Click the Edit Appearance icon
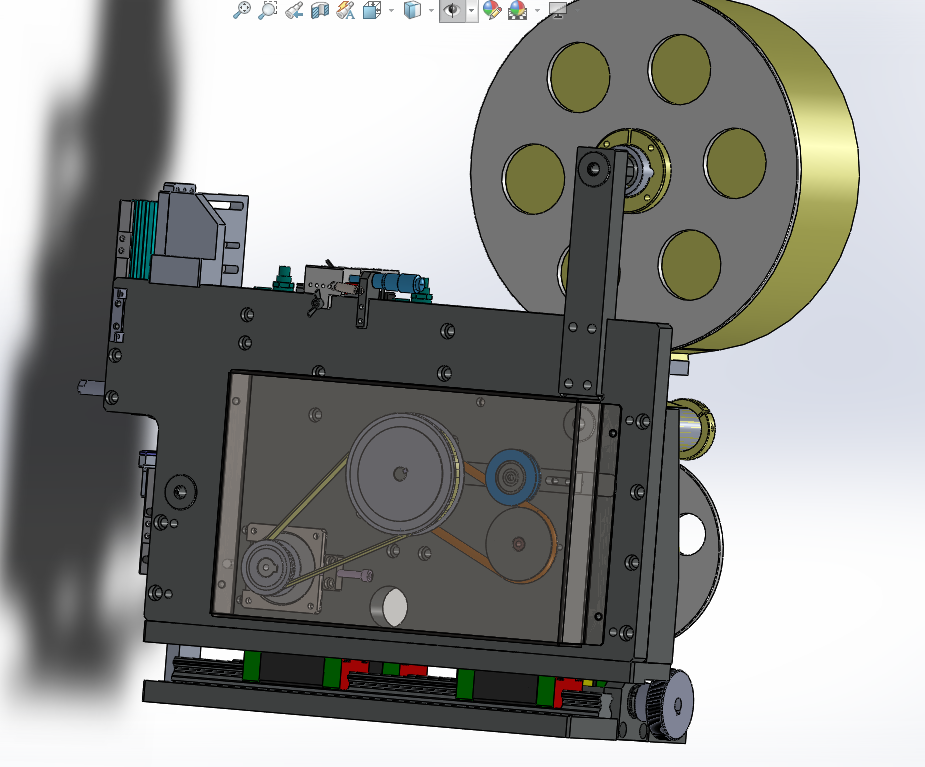 click(x=491, y=10)
